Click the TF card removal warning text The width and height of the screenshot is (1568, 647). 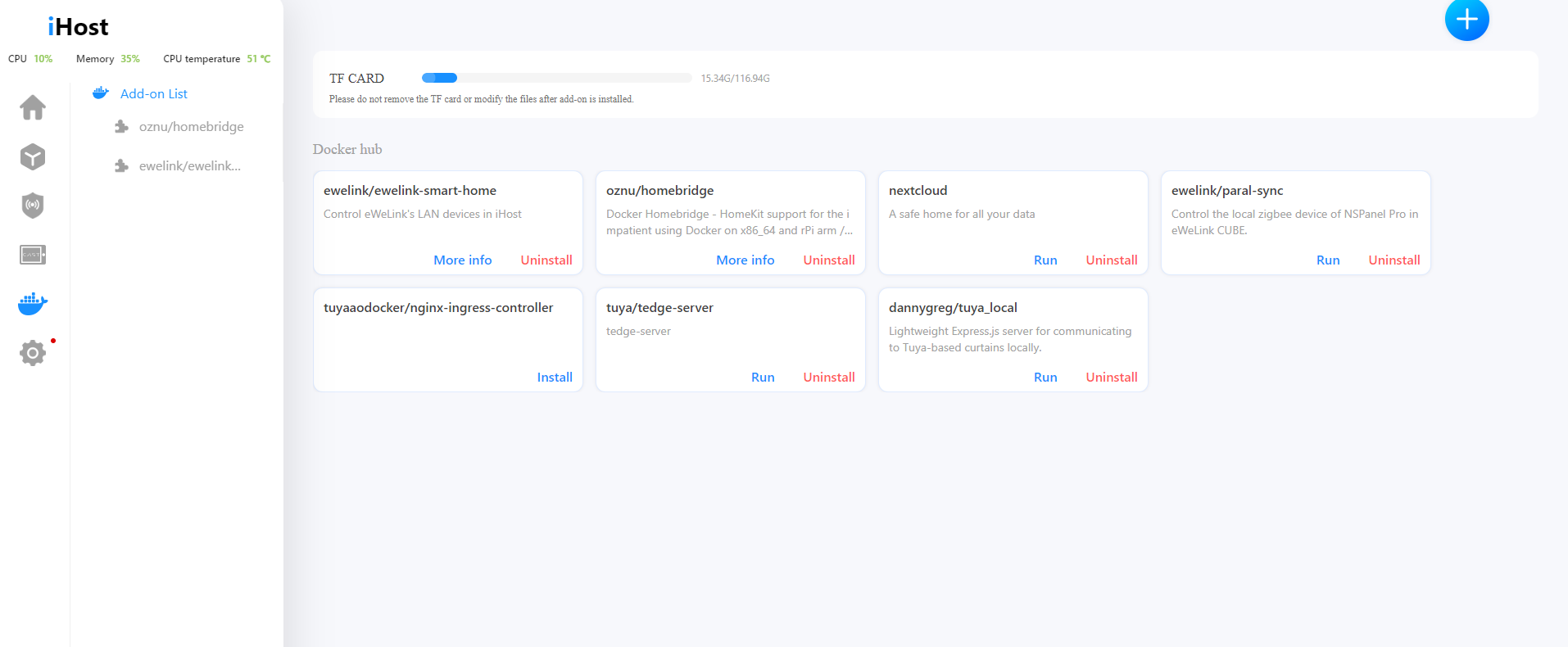pos(481,99)
